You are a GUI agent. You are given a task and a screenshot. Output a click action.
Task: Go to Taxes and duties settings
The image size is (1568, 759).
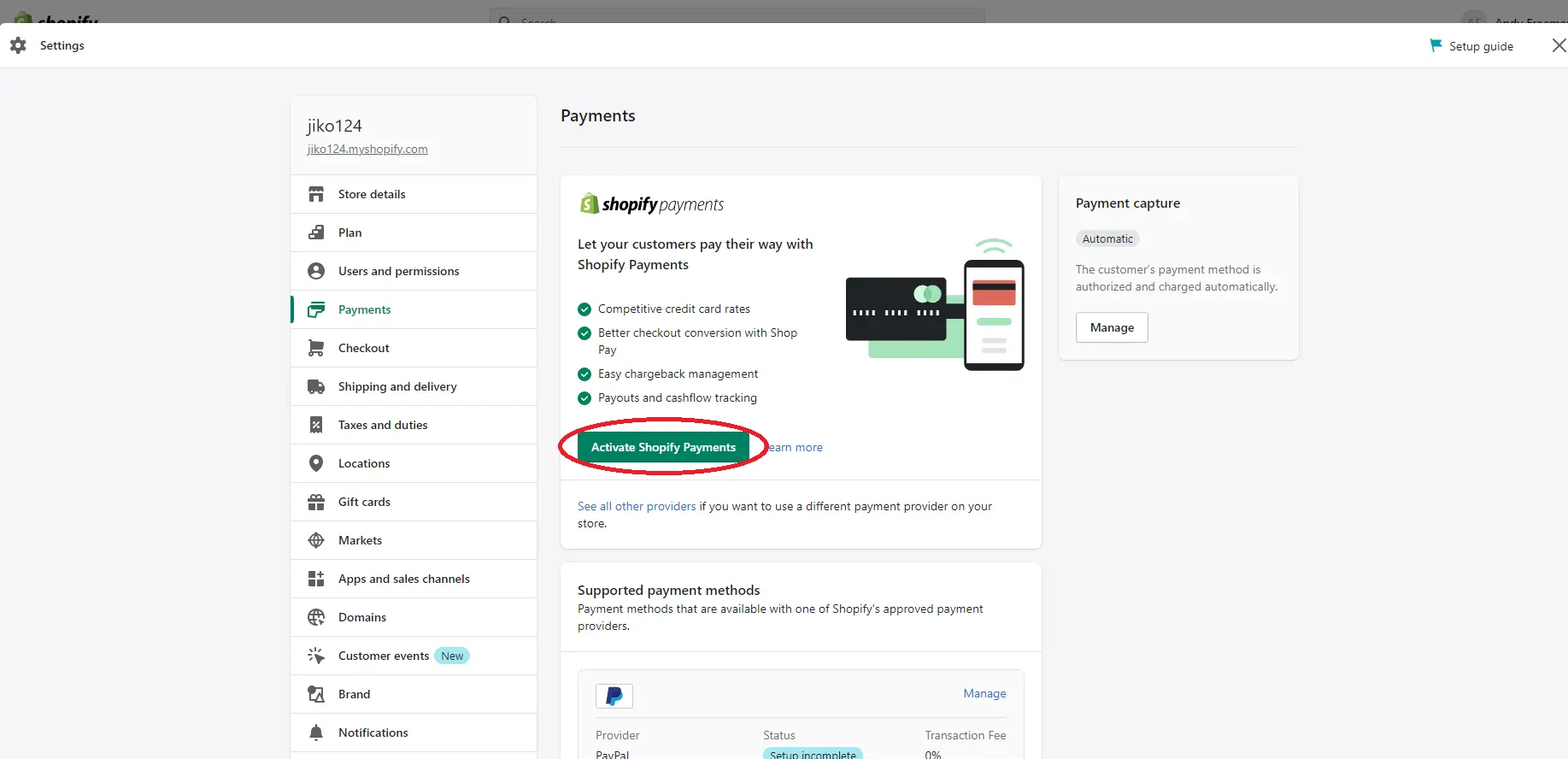click(x=382, y=425)
